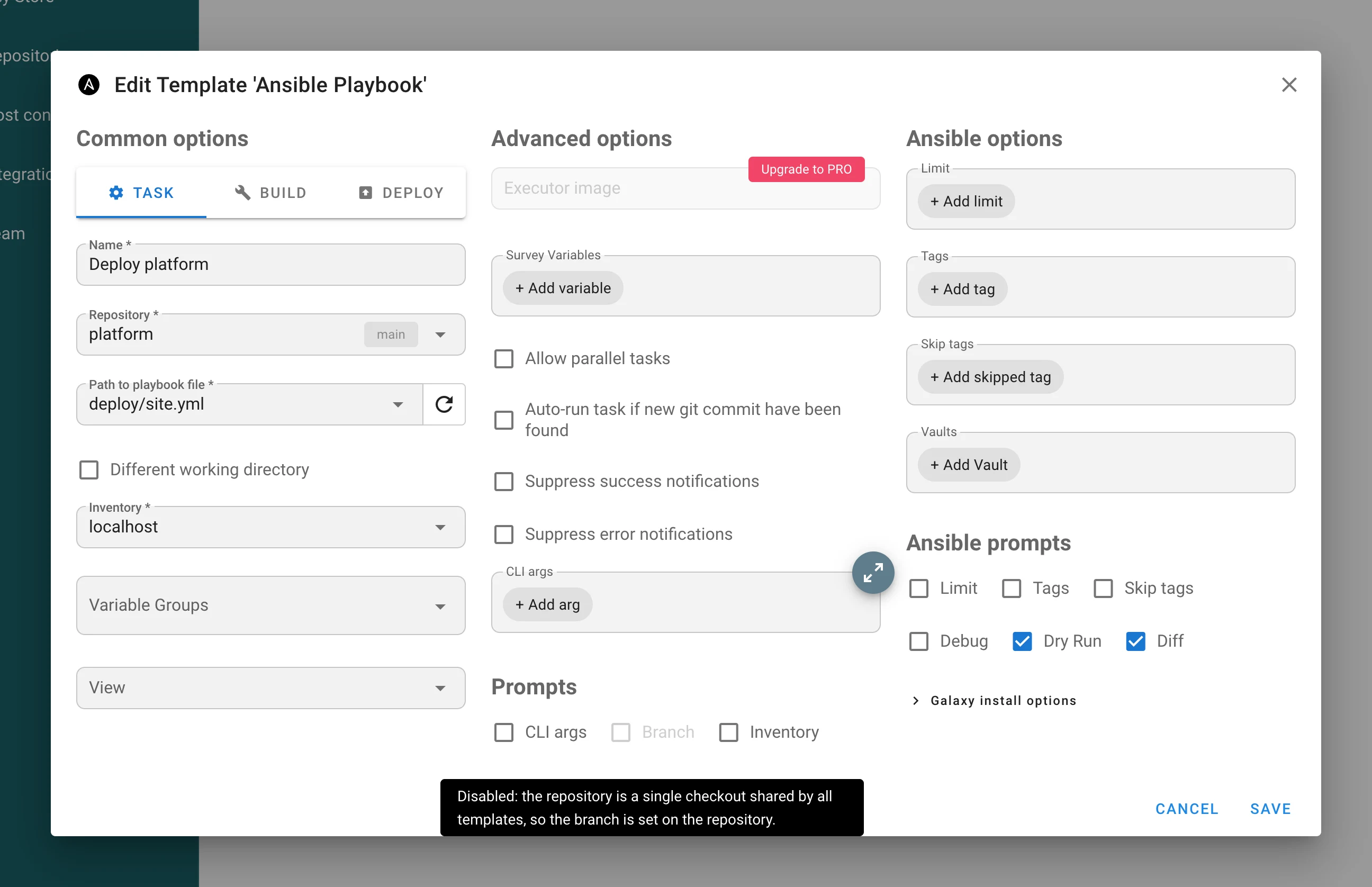This screenshot has height=887, width=1372.
Task: Open the Variable Groups dropdown
Action: [270, 605]
